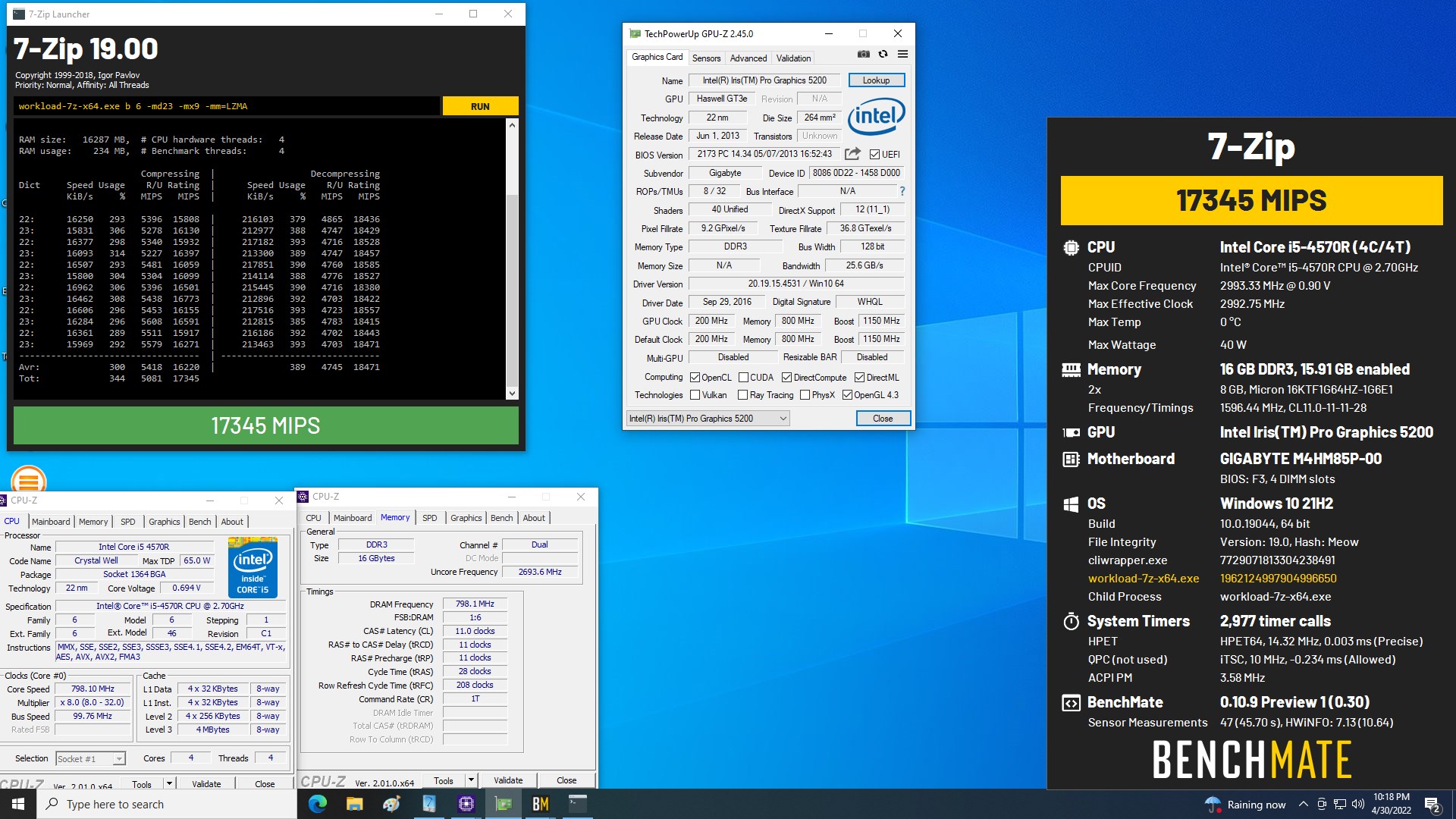Open Graphics tab in CPU-Z window showing CPU tab
Image resolution: width=1456 pixels, height=819 pixels.
[x=165, y=522]
